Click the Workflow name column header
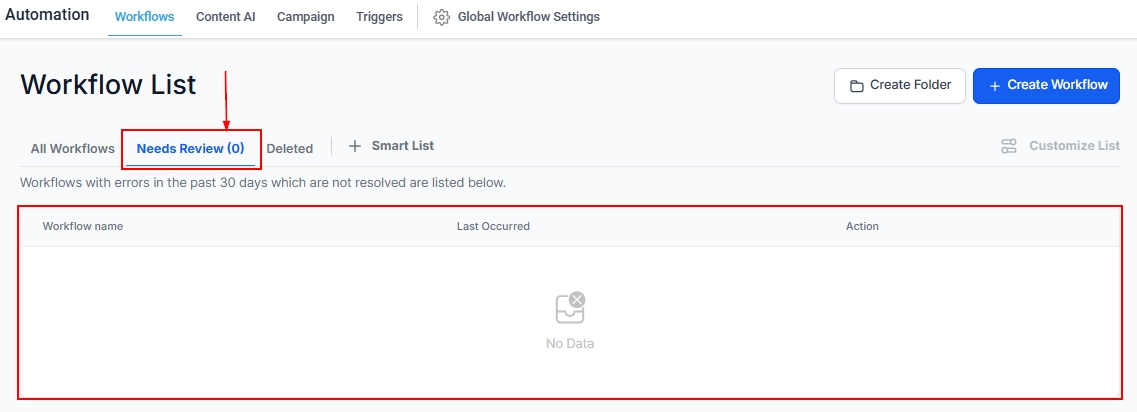This screenshot has width=1137, height=412. click(x=82, y=226)
